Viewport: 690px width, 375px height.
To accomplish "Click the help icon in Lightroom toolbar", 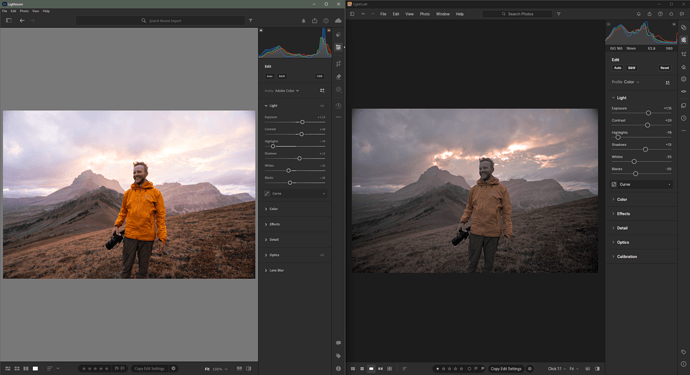I will coord(326,21).
